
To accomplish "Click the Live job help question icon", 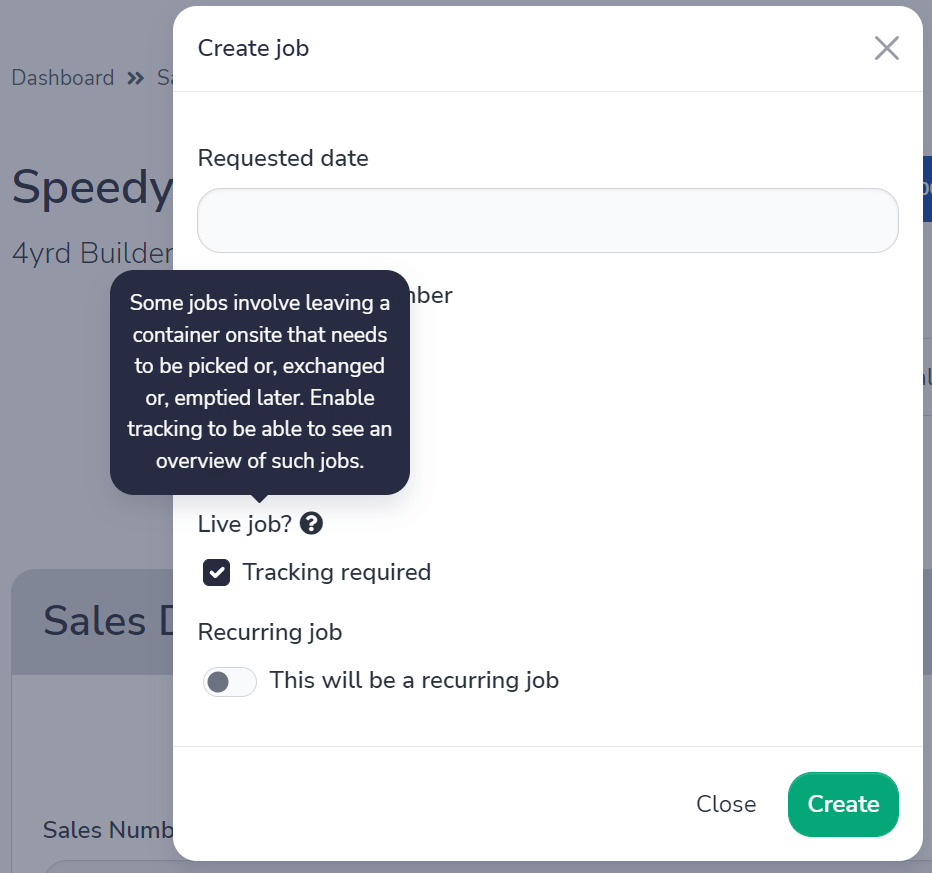I will click(311, 524).
